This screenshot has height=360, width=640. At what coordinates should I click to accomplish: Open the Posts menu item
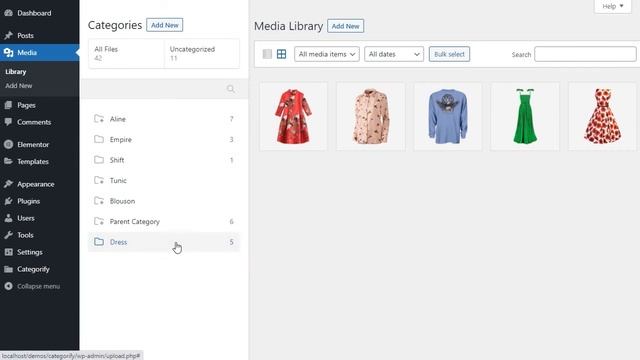pos(40,36)
